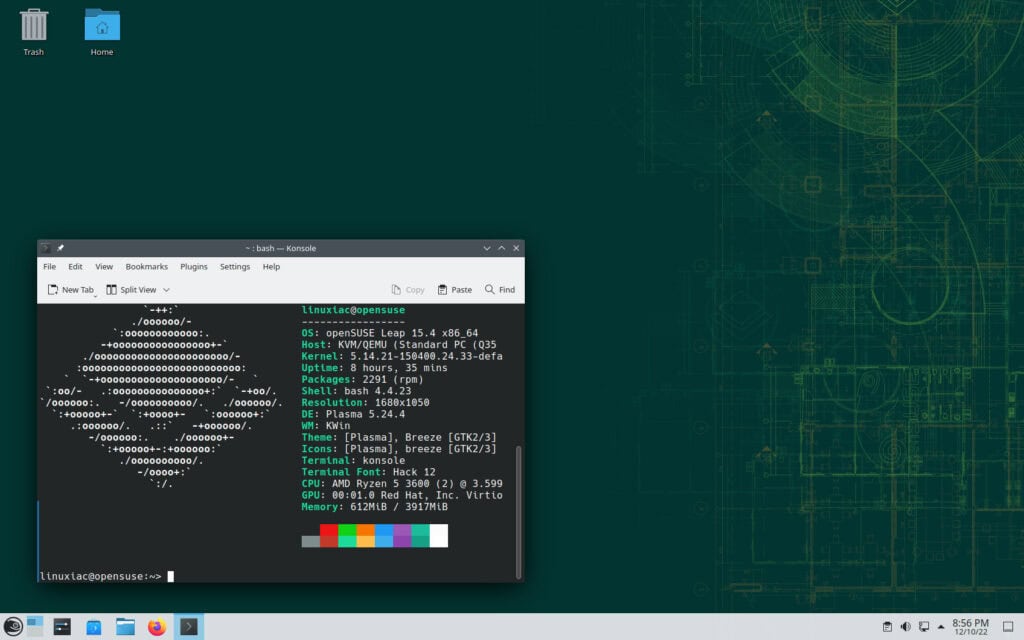This screenshot has width=1024, height=640.
Task: Show hidden system tray icons
Action: click(940, 627)
